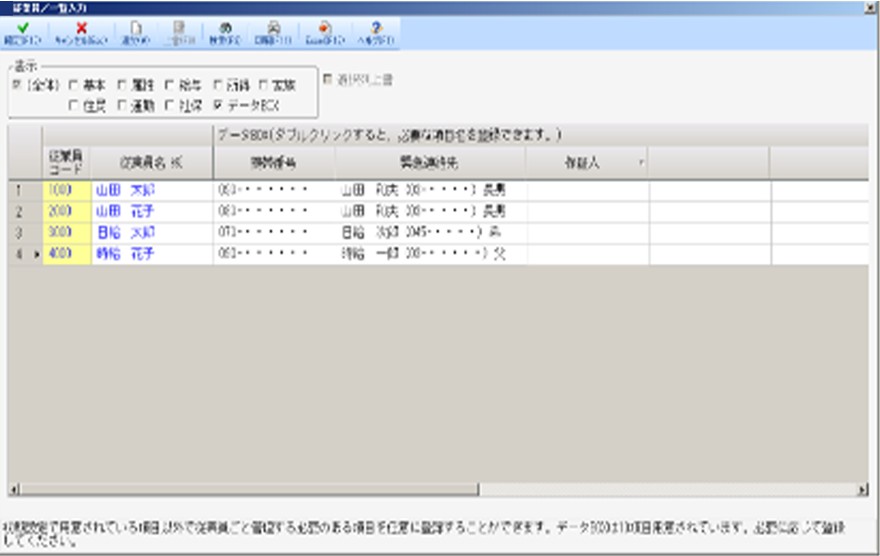Screen dimensions: 880x556
Task: Click the red X キャンセル icon
Action: pyautogui.click(x=81, y=31)
